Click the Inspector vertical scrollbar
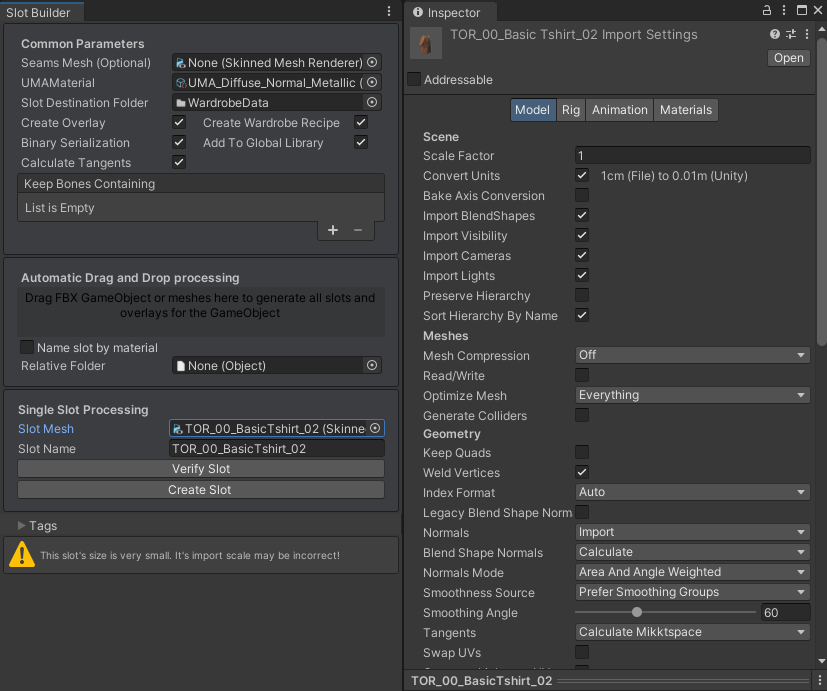 point(821,190)
